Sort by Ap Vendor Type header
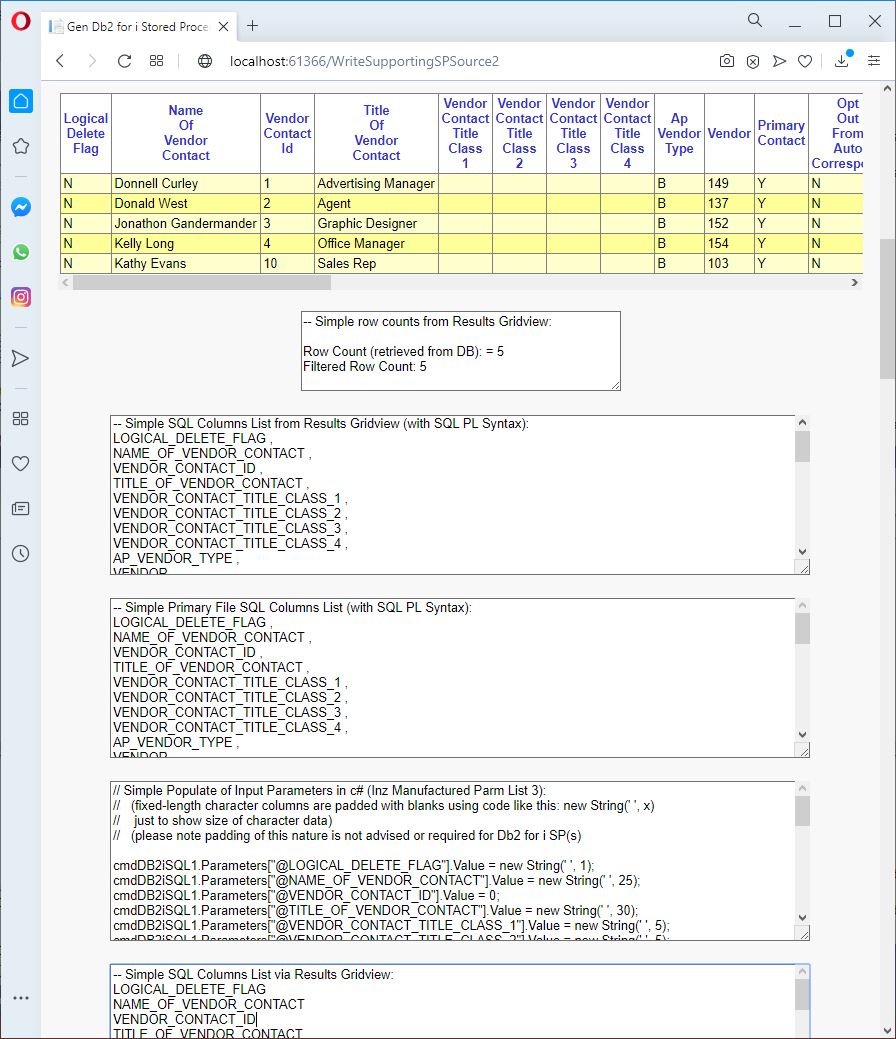Viewport: 896px width, 1039px height. [679, 133]
